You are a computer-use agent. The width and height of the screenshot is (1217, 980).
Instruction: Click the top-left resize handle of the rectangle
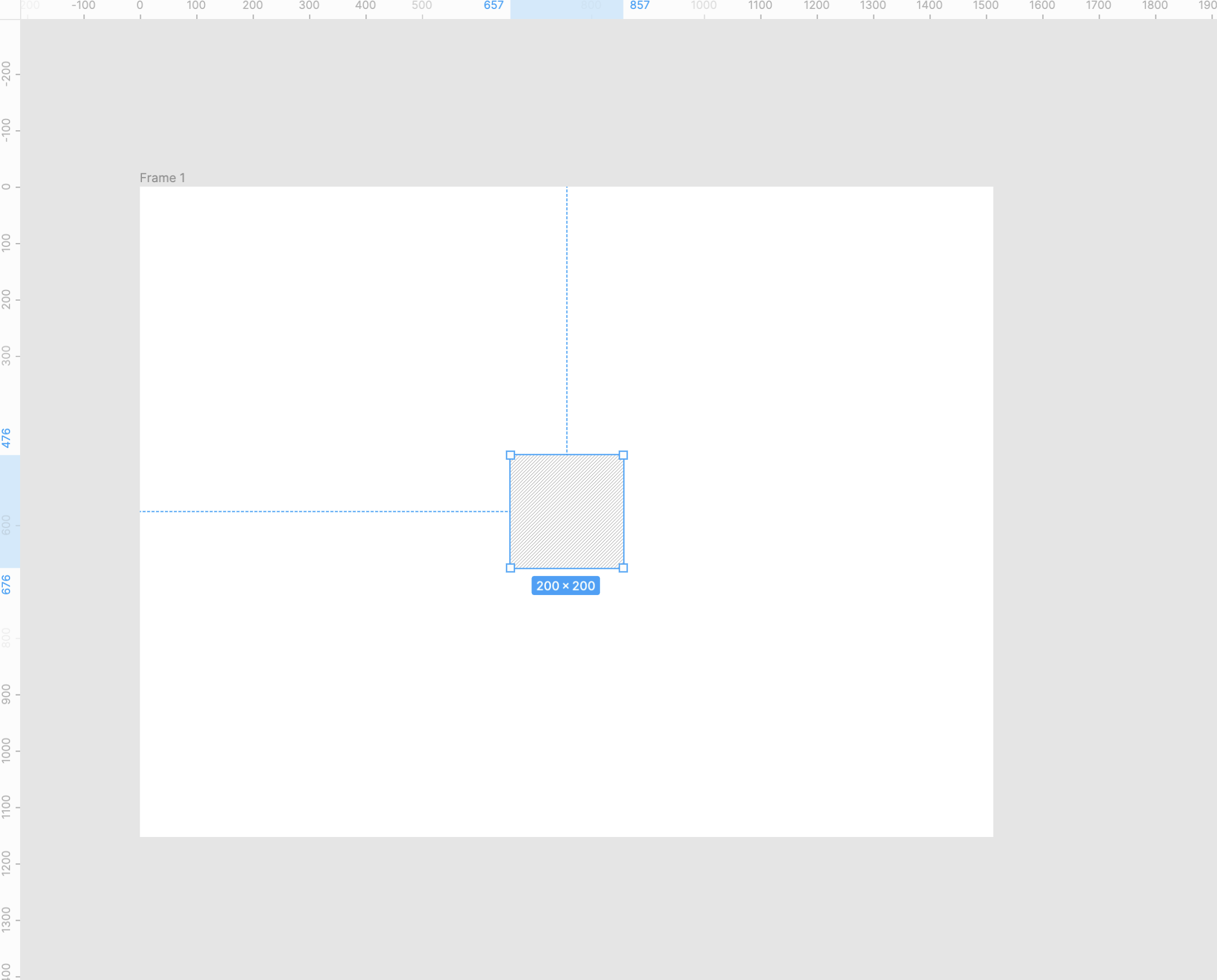[x=510, y=455]
